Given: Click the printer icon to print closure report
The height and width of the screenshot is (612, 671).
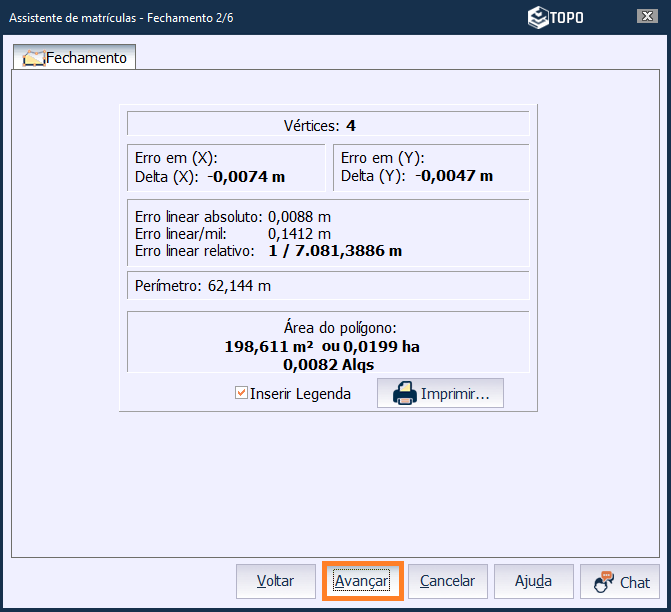Looking at the screenshot, I should tap(405, 394).
